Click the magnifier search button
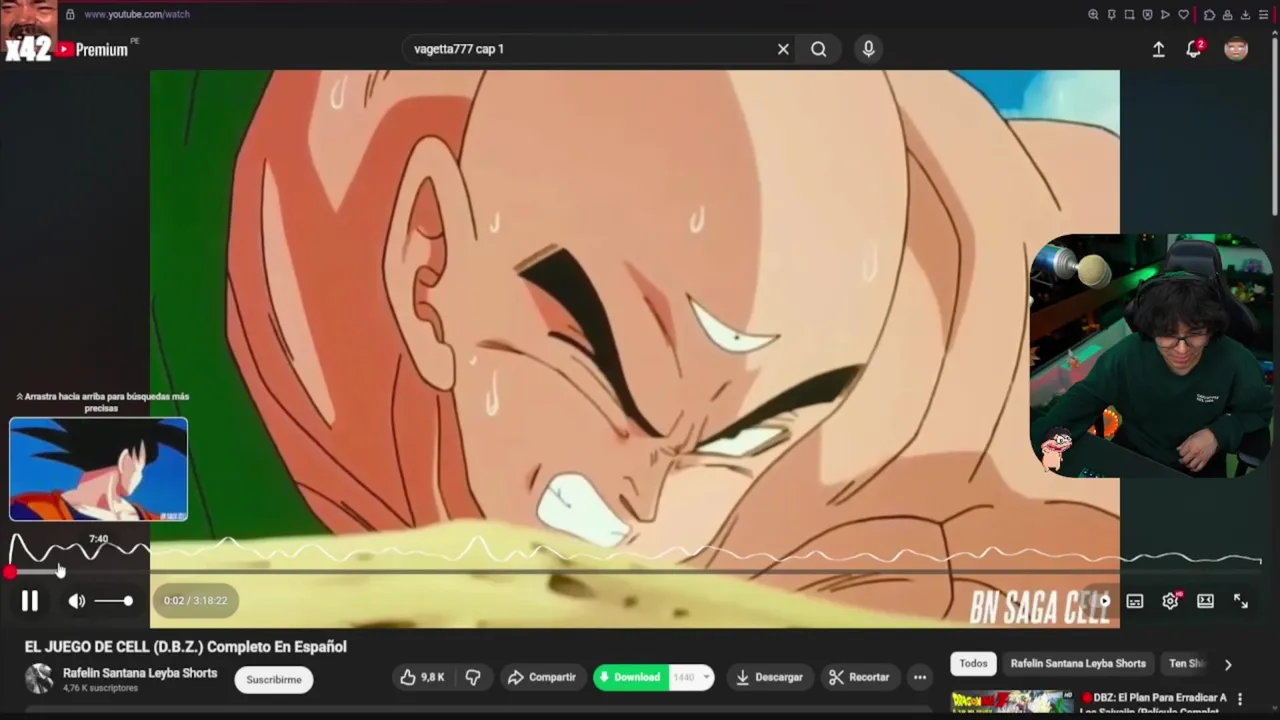 (819, 49)
